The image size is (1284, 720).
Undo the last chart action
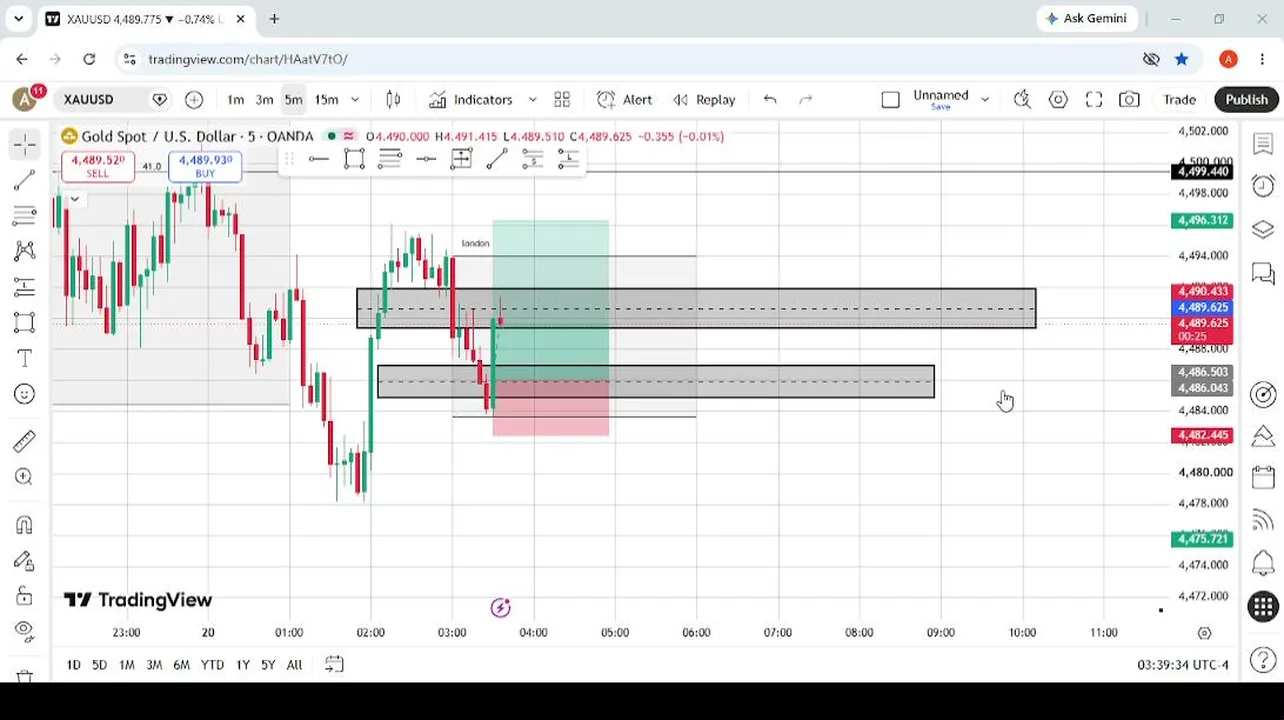770,99
